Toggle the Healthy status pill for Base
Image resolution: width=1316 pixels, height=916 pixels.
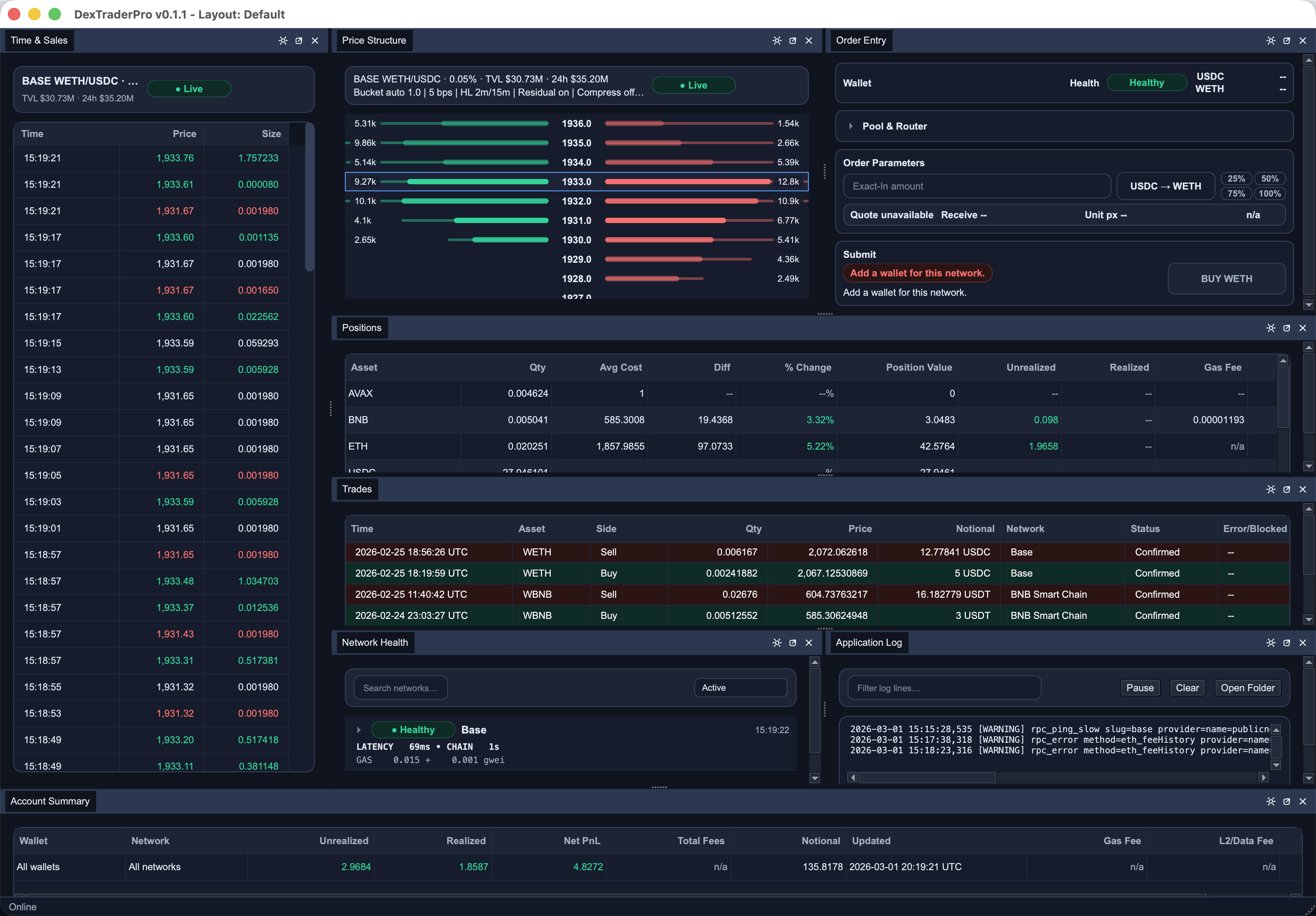coord(413,729)
